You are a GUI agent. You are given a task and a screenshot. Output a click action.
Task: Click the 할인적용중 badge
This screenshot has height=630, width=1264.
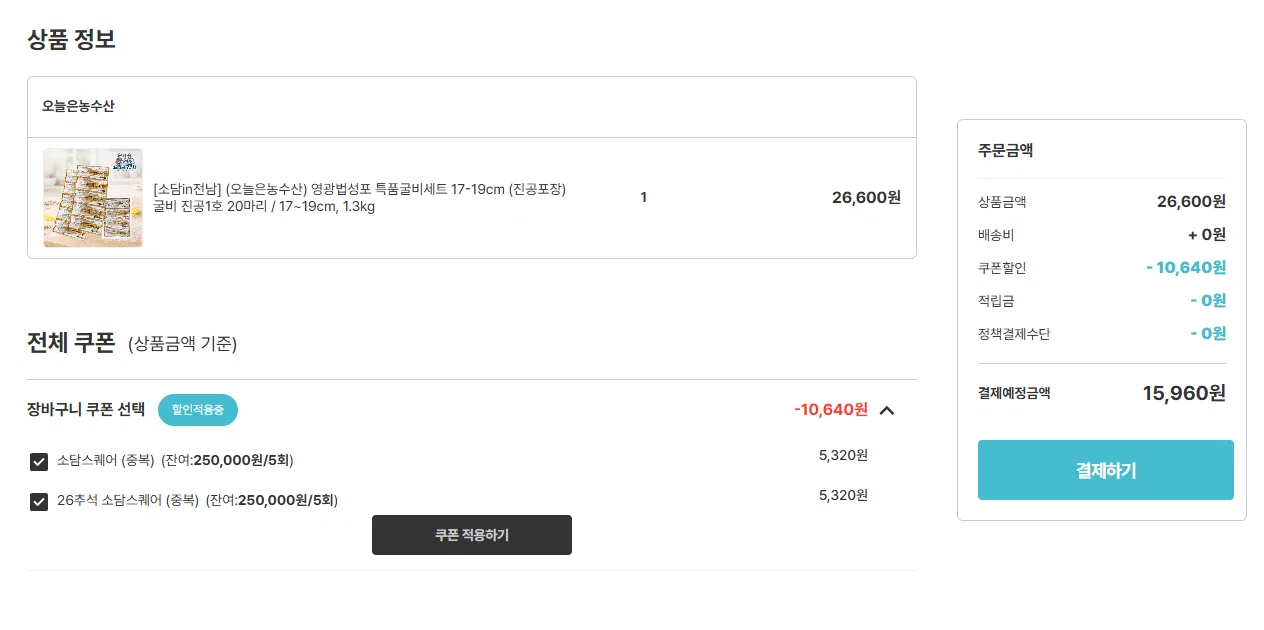(198, 410)
